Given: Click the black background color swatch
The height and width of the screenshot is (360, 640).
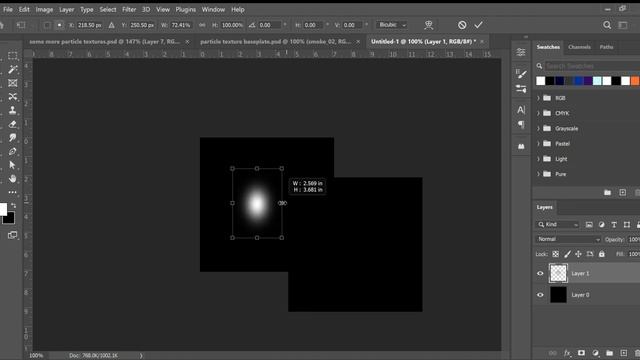Looking at the screenshot, I should click(x=9, y=218).
